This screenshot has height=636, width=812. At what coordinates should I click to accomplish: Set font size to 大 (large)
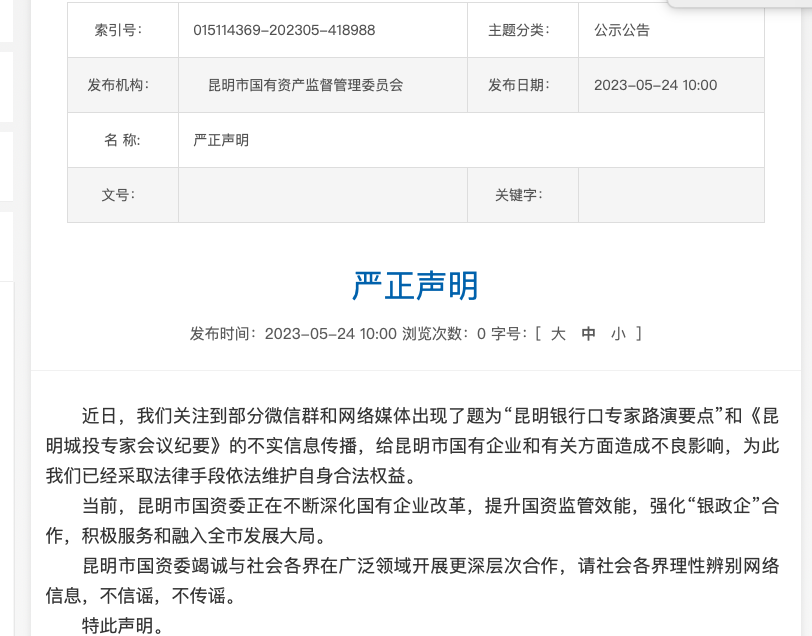(x=559, y=334)
